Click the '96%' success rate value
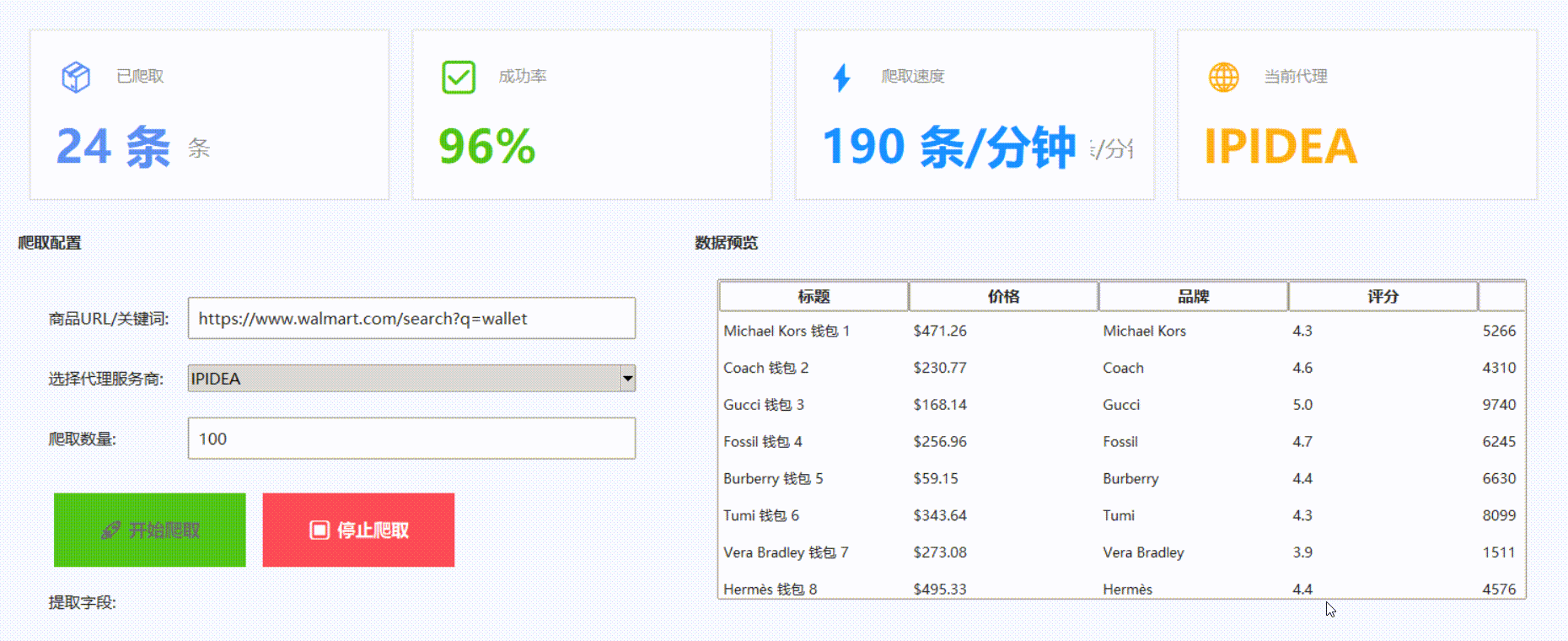Image resolution: width=1568 pixels, height=641 pixels. [x=487, y=147]
